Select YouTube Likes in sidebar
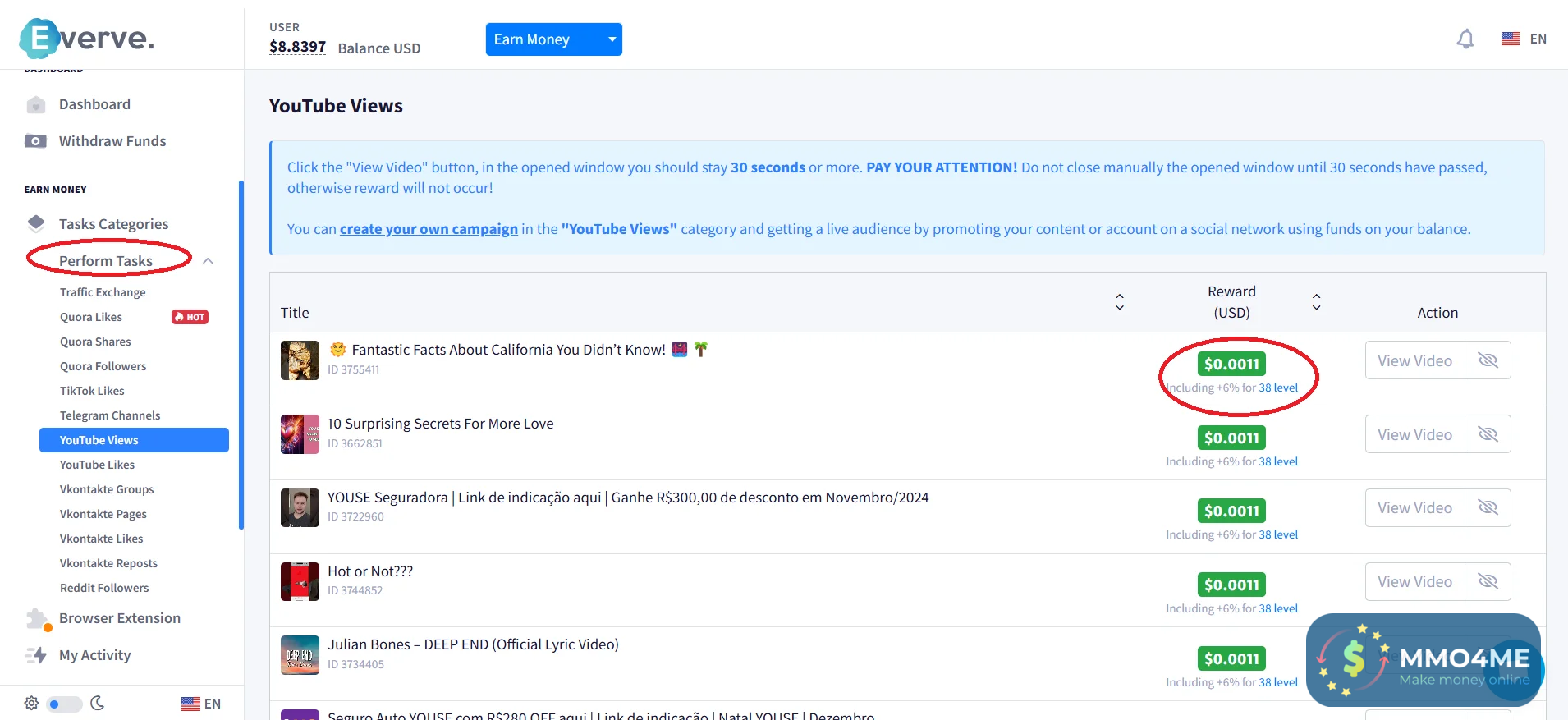Viewport: 1568px width, 720px height. (x=97, y=465)
